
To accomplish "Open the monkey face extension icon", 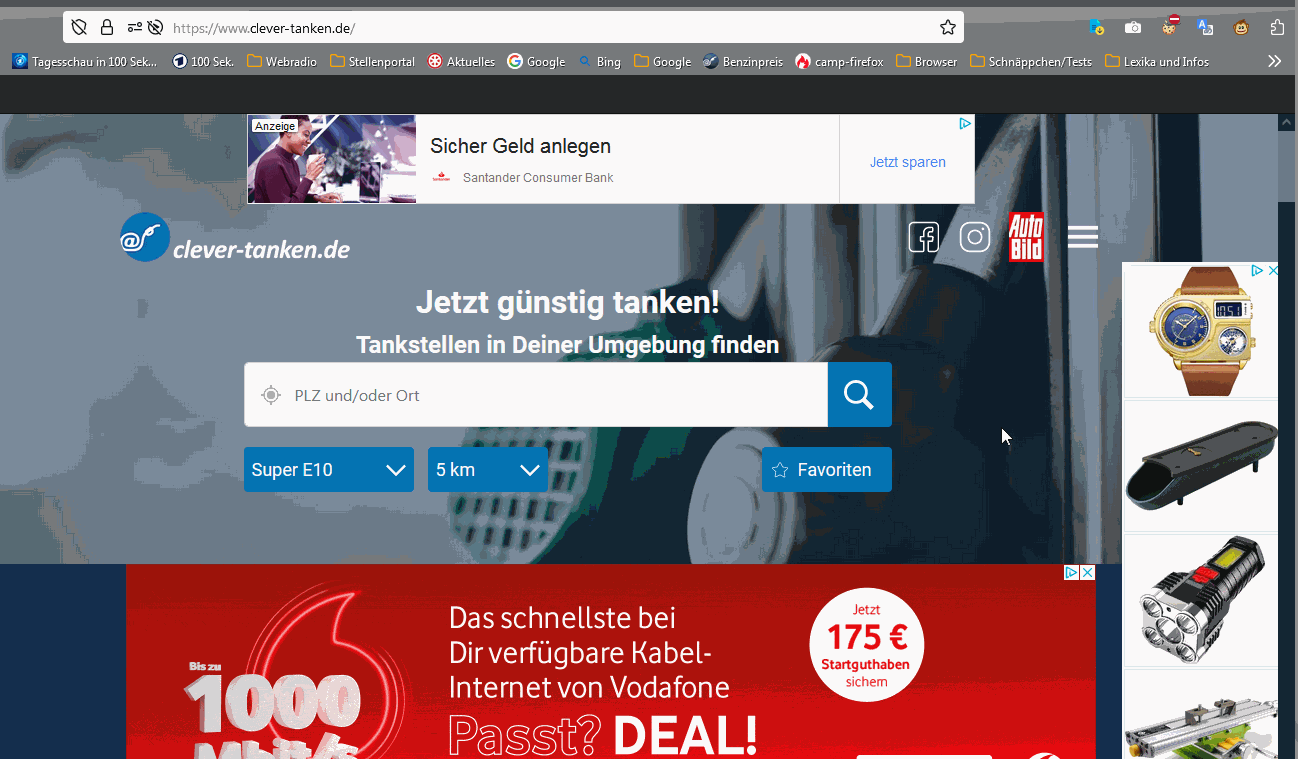I will tap(1241, 28).
